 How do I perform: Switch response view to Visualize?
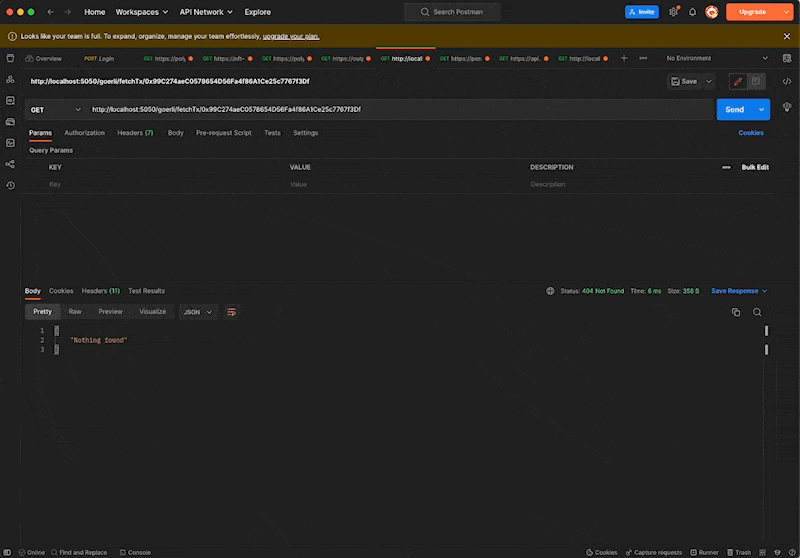(x=153, y=312)
